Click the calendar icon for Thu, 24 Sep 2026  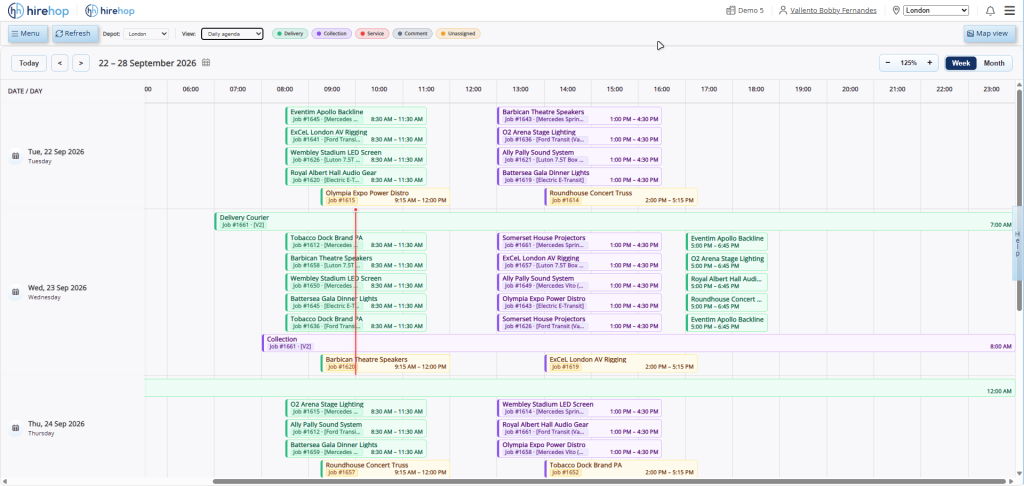(x=15, y=428)
